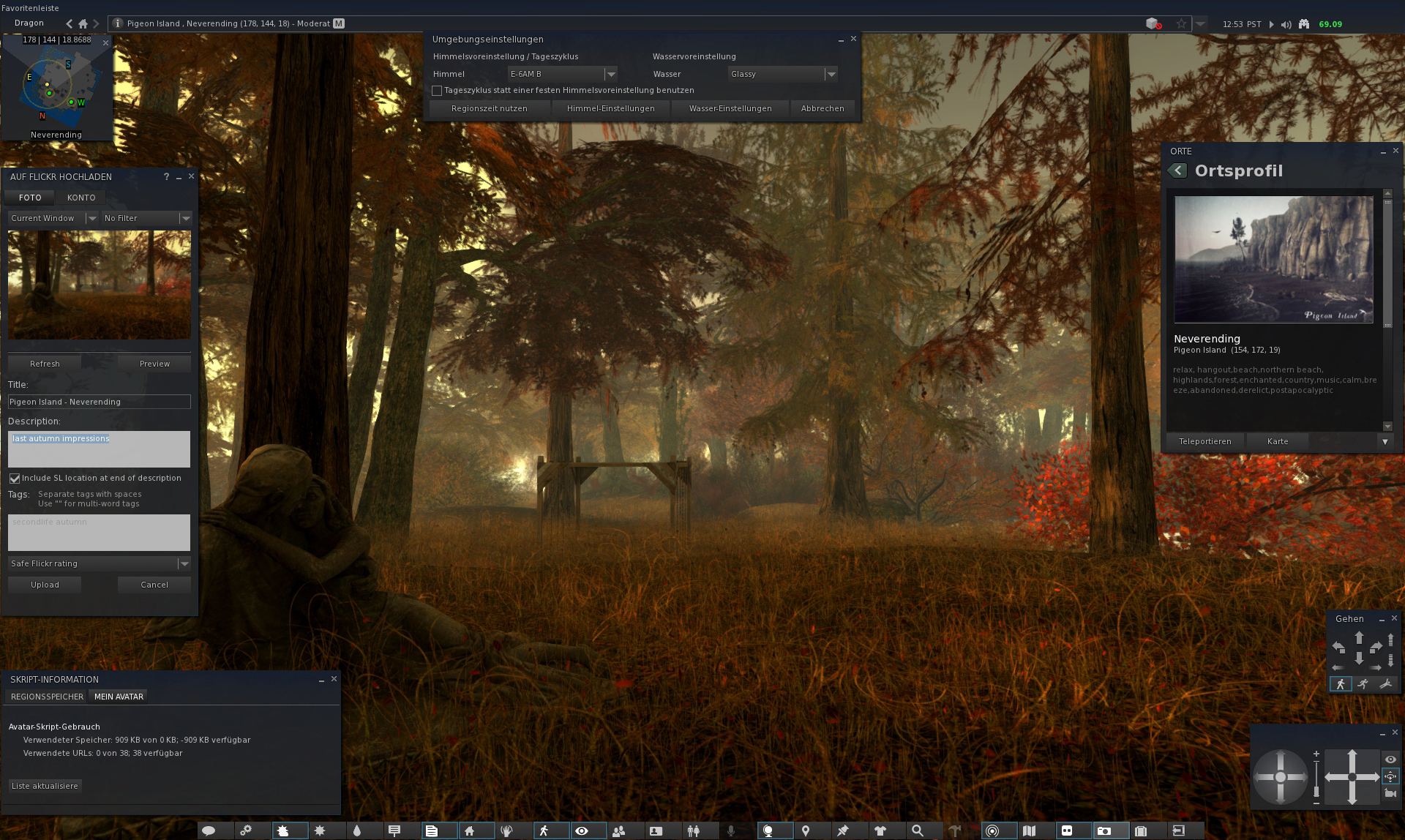Image resolution: width=1405 pixels, height=840 pixels.
Task: Open the REGIONSSPEICHER tab in Skript-Information
Action: point(46,696)
